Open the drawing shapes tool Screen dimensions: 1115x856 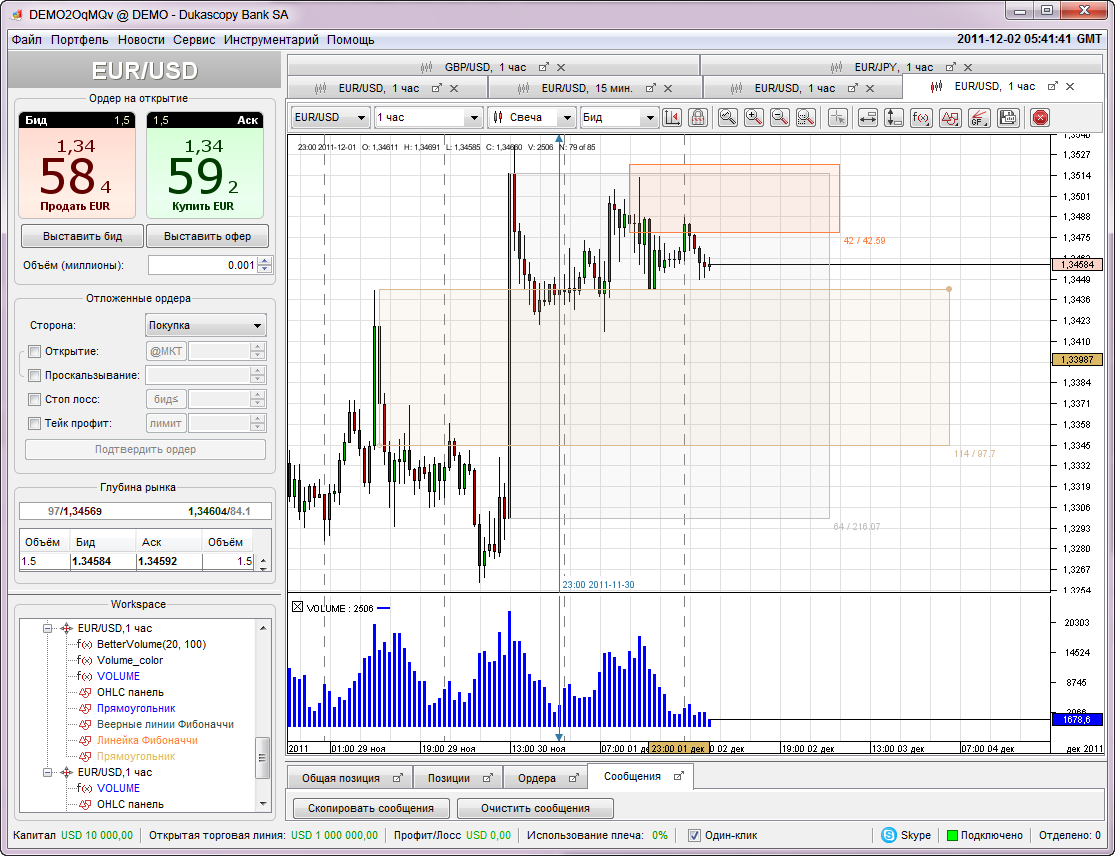click(x=950, y=117)
